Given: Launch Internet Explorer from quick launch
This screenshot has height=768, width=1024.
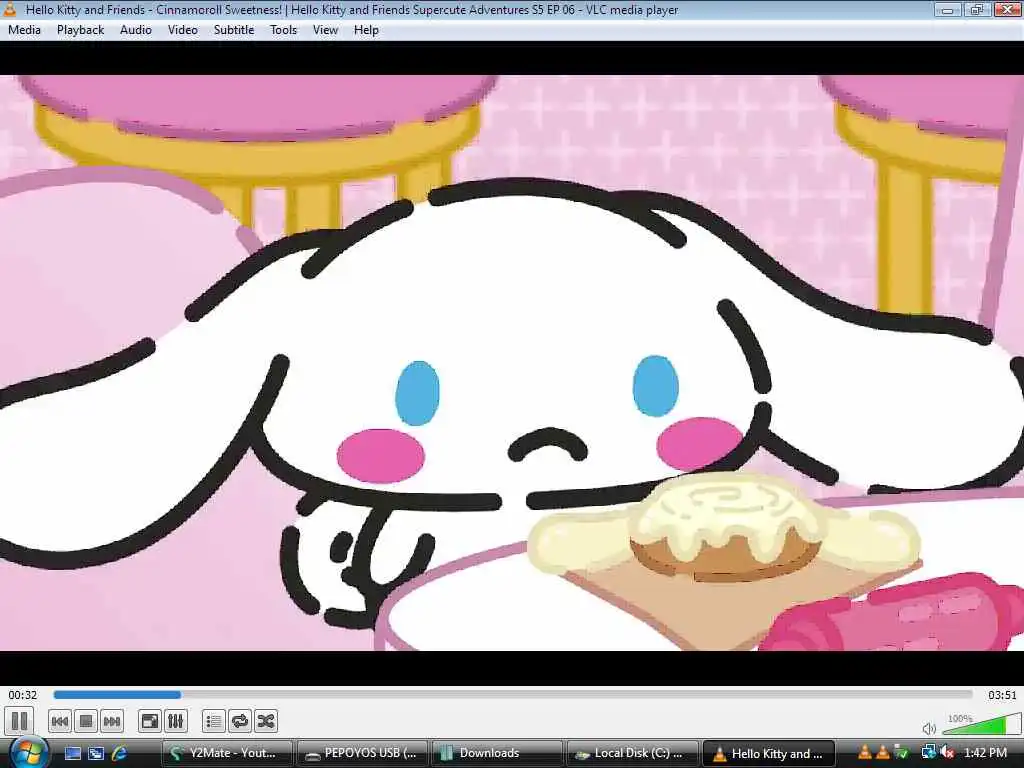Looking at the screenshot, I should (120, 753).
